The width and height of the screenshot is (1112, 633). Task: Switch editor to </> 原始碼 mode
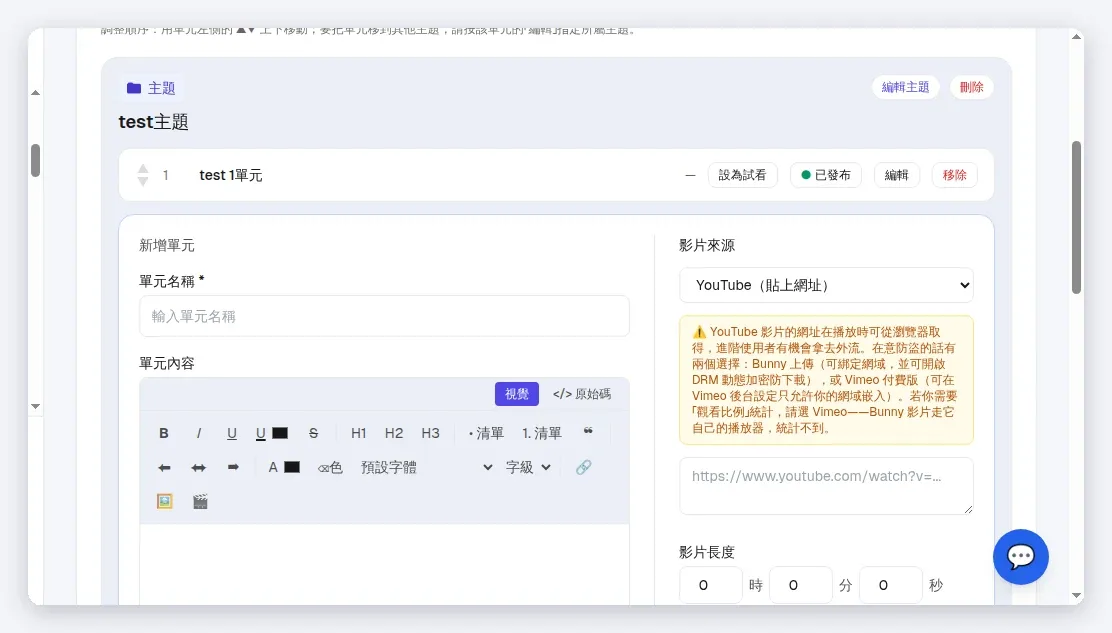[582, 394]
